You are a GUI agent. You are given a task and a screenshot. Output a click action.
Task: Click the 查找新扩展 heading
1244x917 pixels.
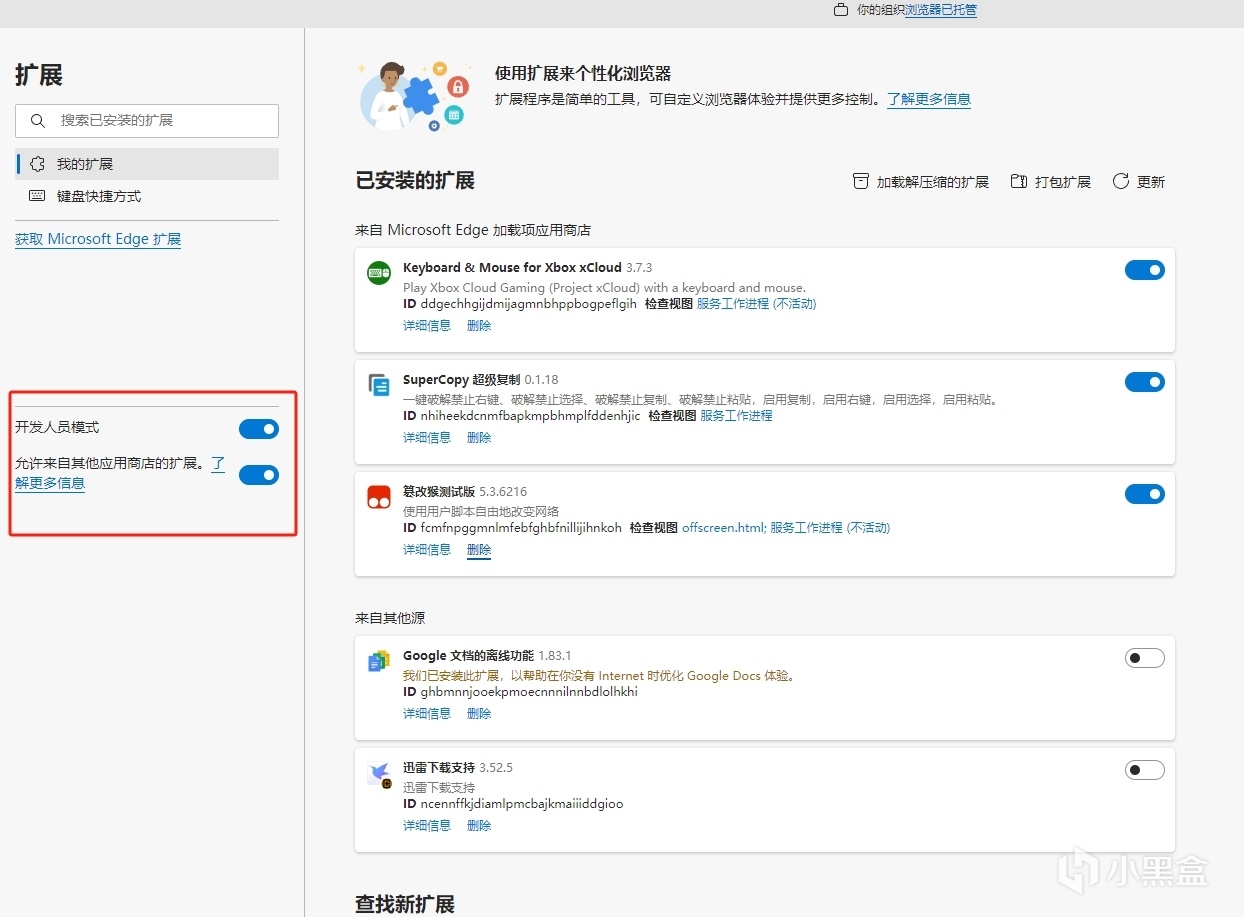pos(405,904)
